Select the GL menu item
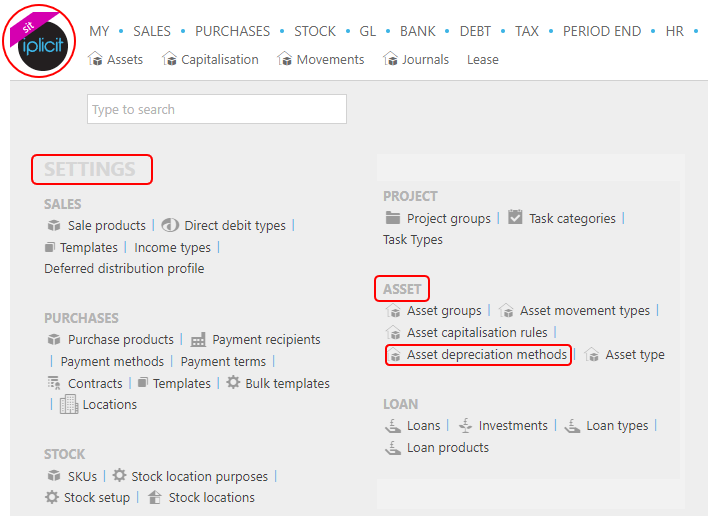Screen dimensions: 708x516 [x=368, y=31]
